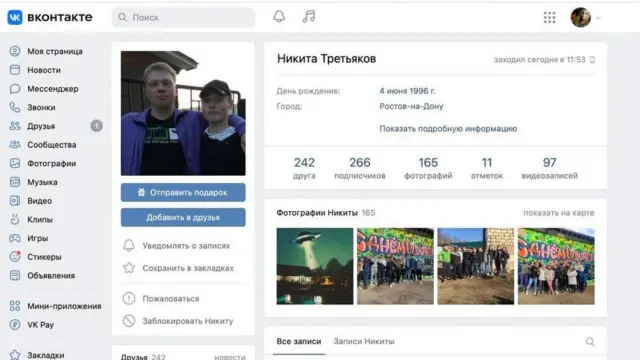Image resolution: width=640 pixels, height=360 pixels.
Task: Open the brick building group photo
Action: [476, 266]
